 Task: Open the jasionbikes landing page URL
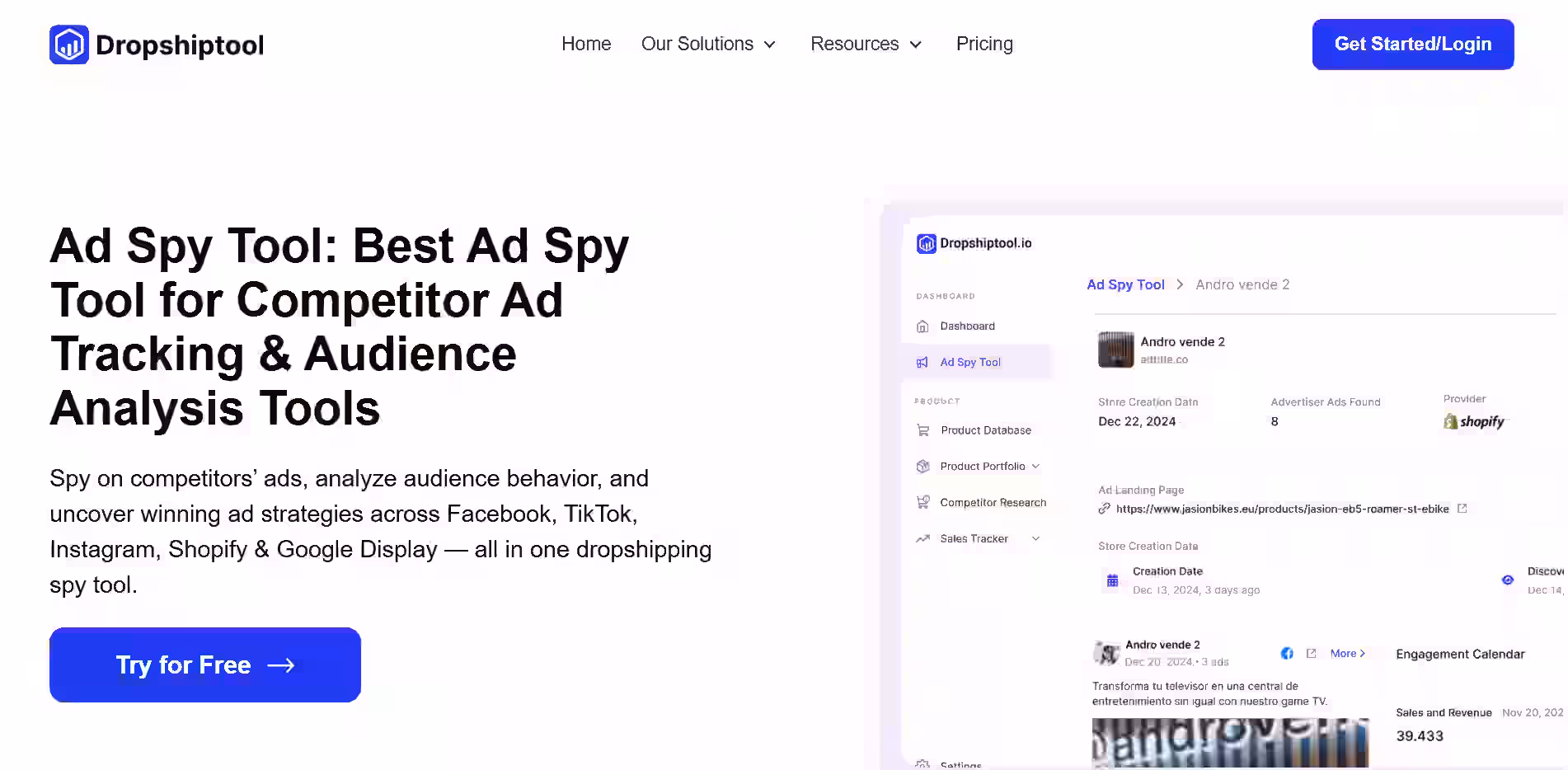tap(1282, 509)
